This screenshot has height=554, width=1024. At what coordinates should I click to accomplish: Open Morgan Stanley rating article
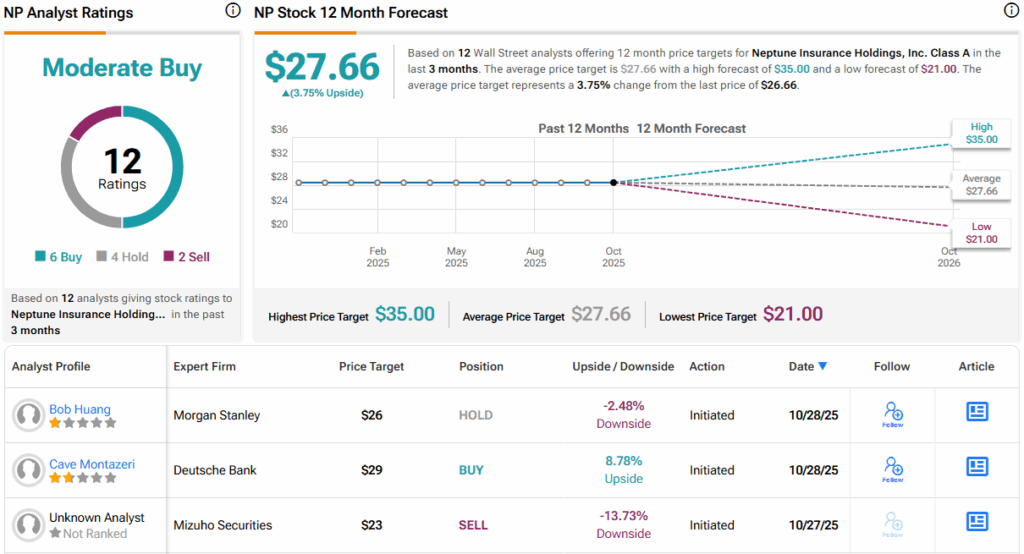(977, 412)
